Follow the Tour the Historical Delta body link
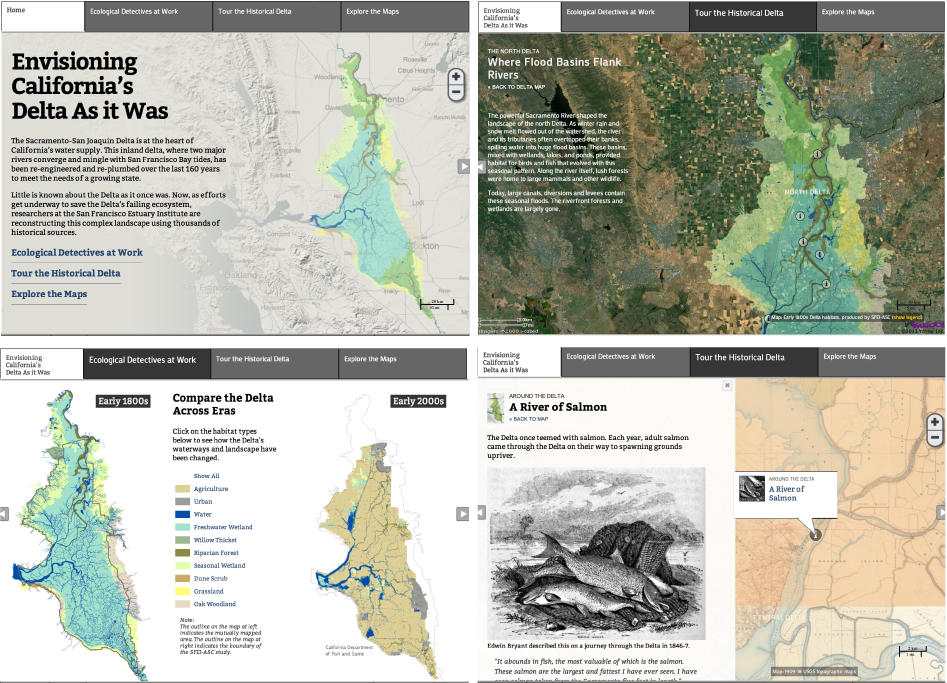This screenshot has height=683, width=947. 65,273
